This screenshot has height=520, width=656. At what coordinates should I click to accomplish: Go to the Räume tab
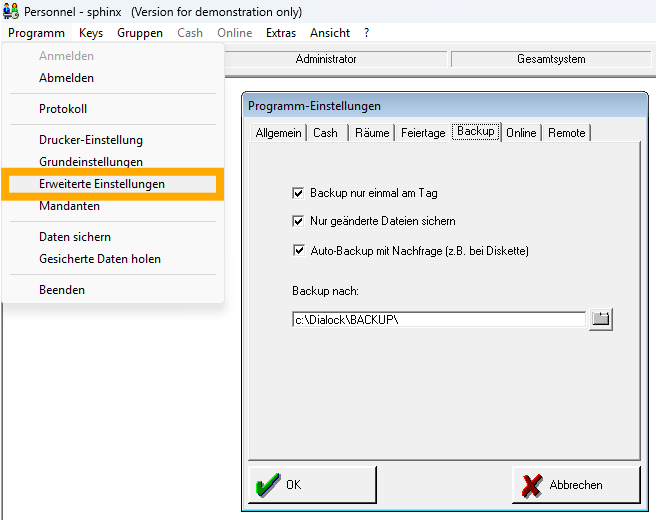372,133
